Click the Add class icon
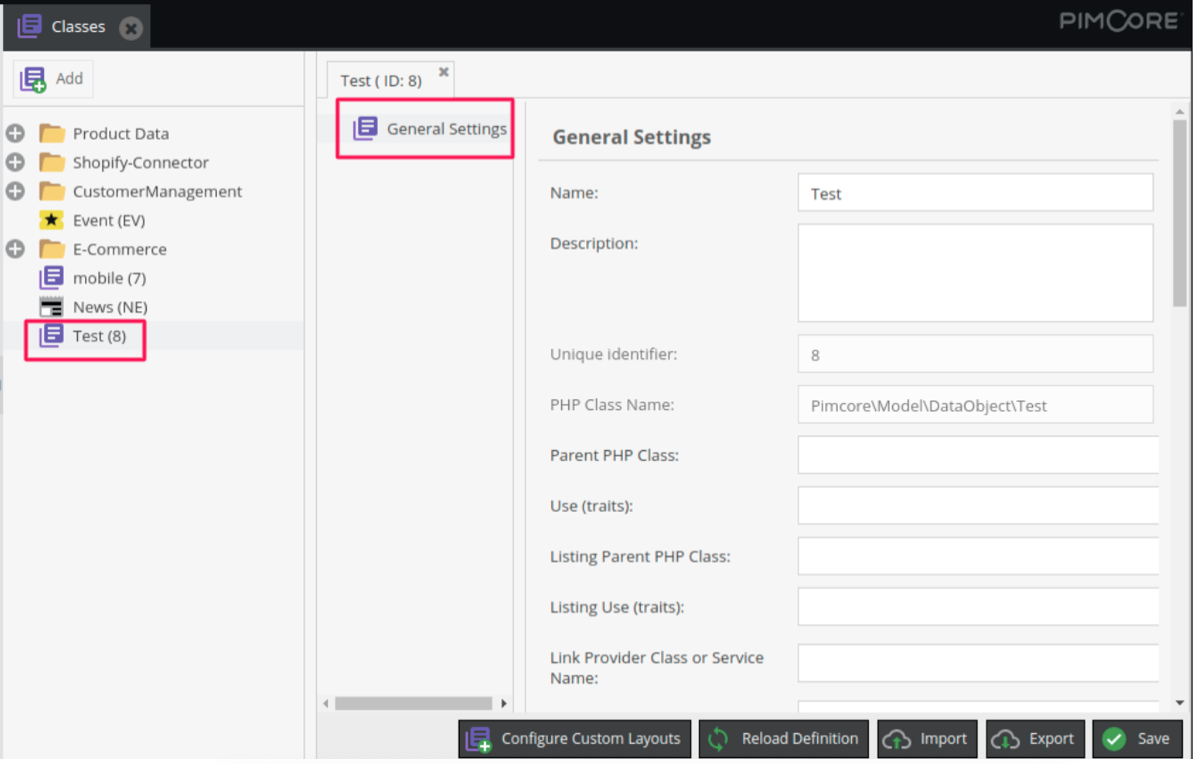The width and height of the screenshot is (1194, 764). pyautogui.click(x=33, y=79)
